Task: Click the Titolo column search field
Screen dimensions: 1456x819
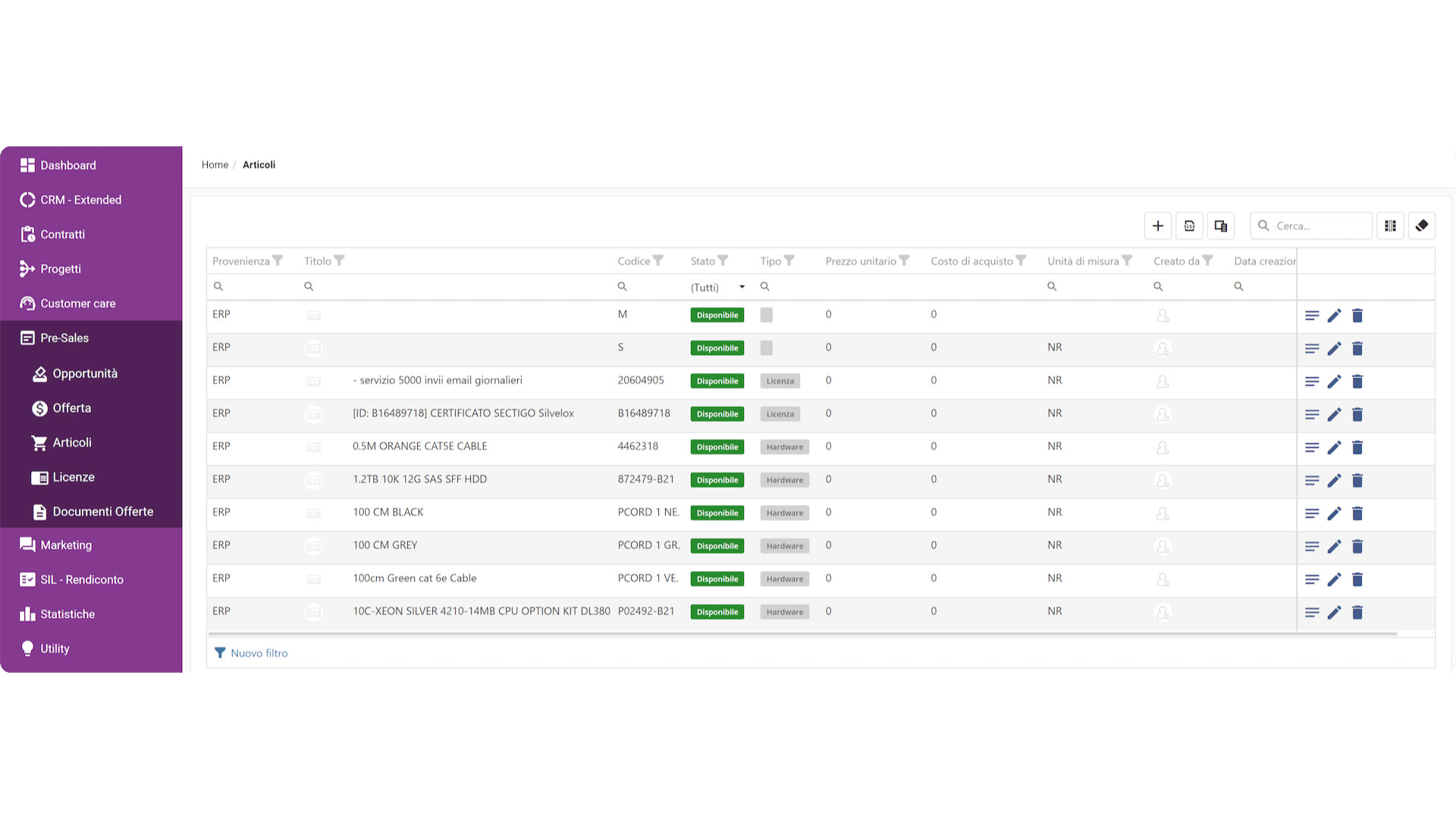Action: click(455, 287)
